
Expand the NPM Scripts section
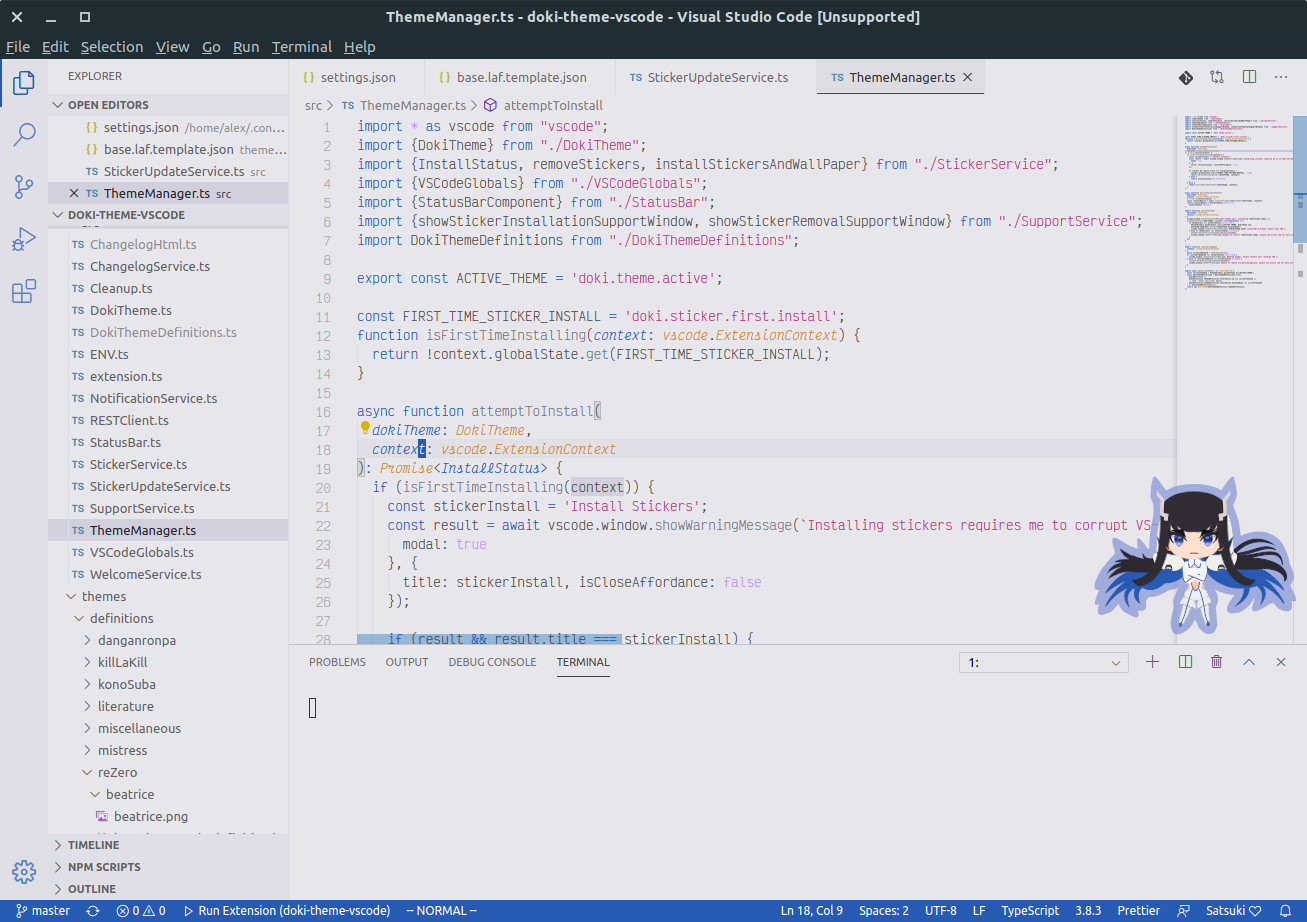pos(168,867)
